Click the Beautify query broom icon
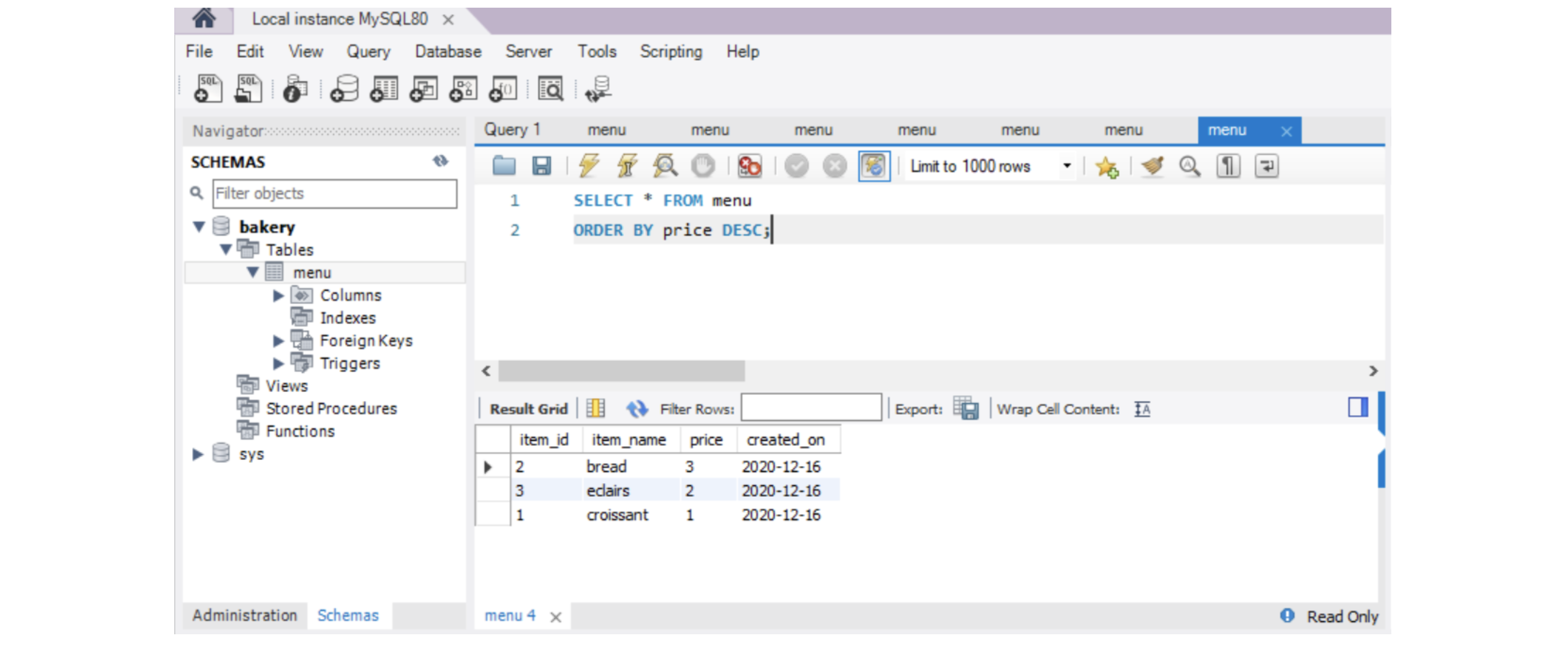The height and width of the screenshot is (652, 1568). 1152,165
